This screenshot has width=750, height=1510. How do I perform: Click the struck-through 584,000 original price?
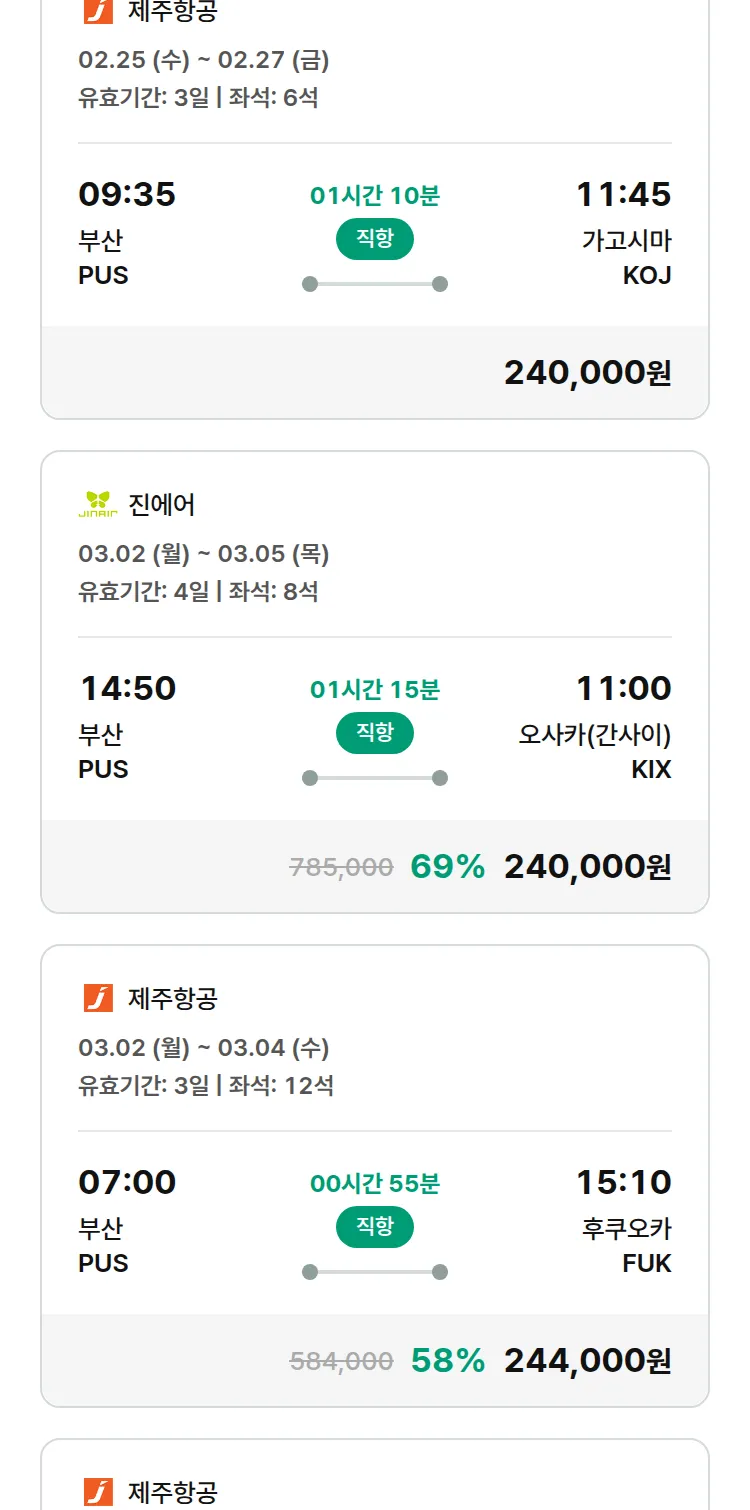(341, 1361)
